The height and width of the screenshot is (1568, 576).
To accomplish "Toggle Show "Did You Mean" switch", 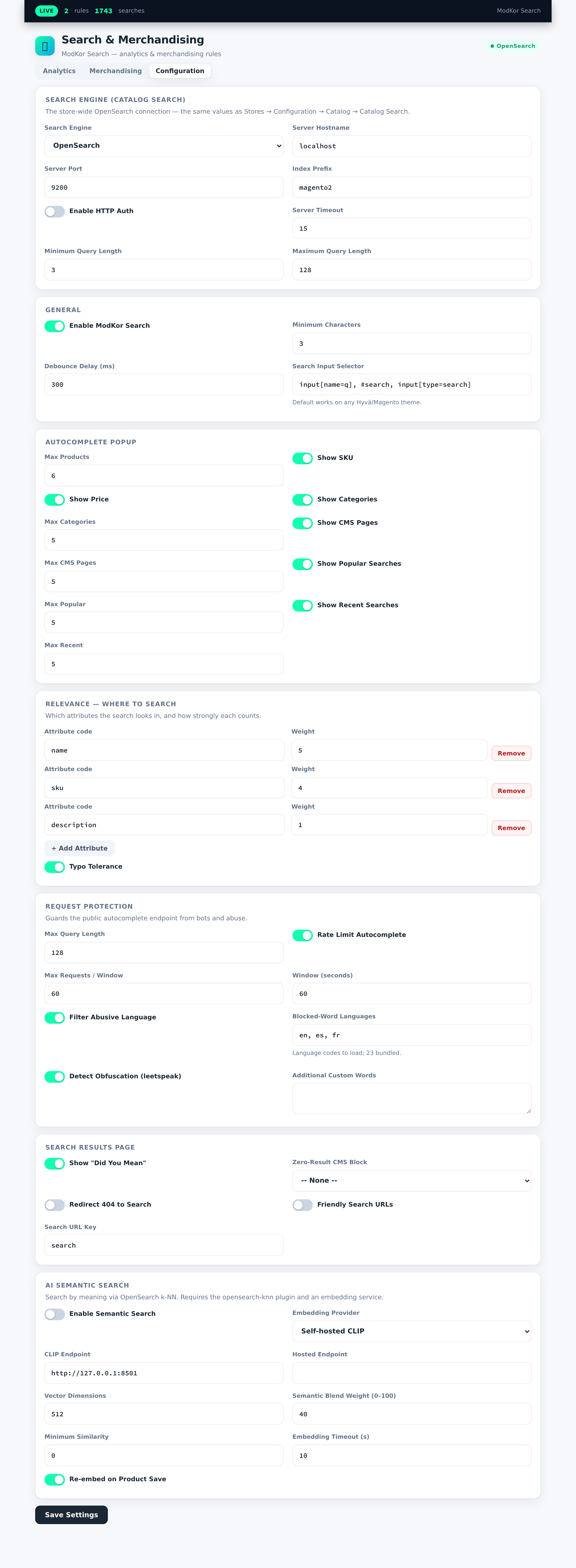I will 55,1164.
